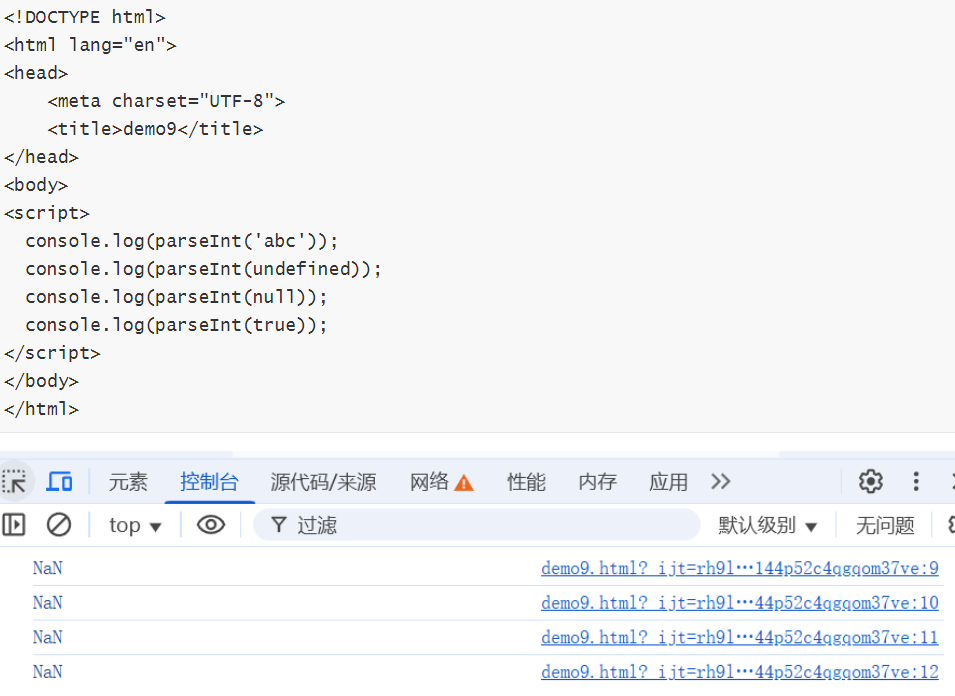Activate the inspect element picker icon
955x696 pixels.
[15, 482]
